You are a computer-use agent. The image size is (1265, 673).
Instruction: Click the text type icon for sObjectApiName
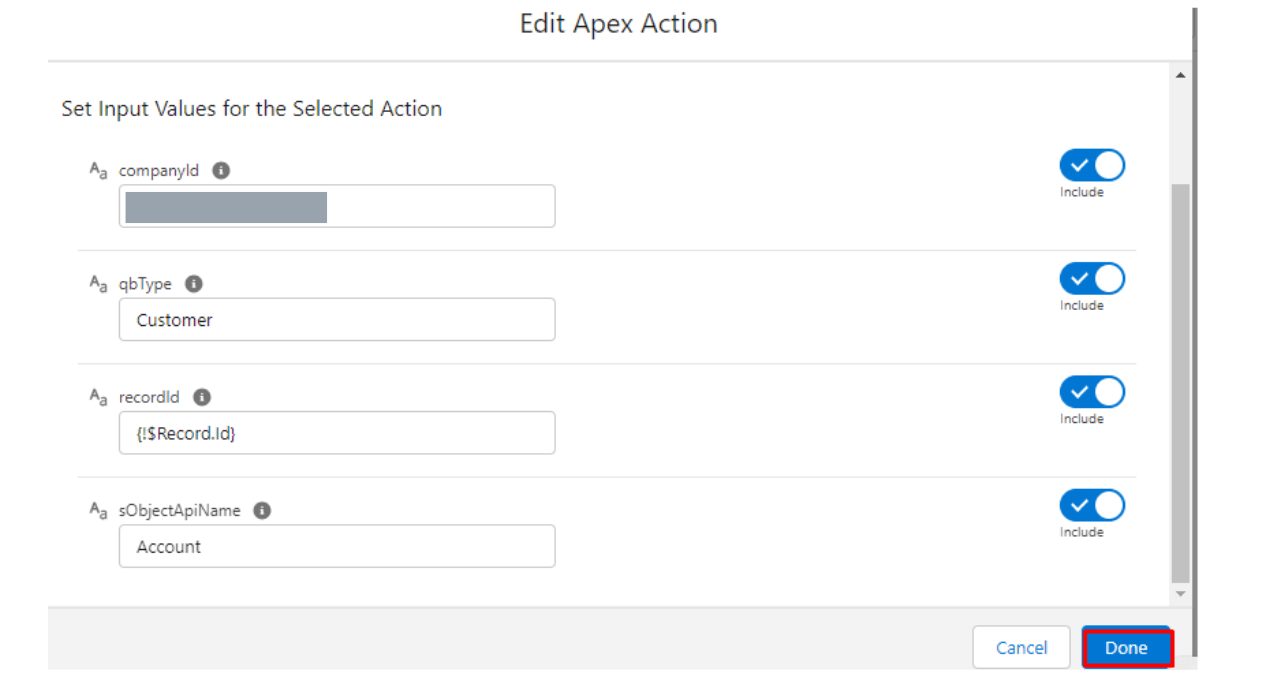pyautogui.click(x=98, y=510)
